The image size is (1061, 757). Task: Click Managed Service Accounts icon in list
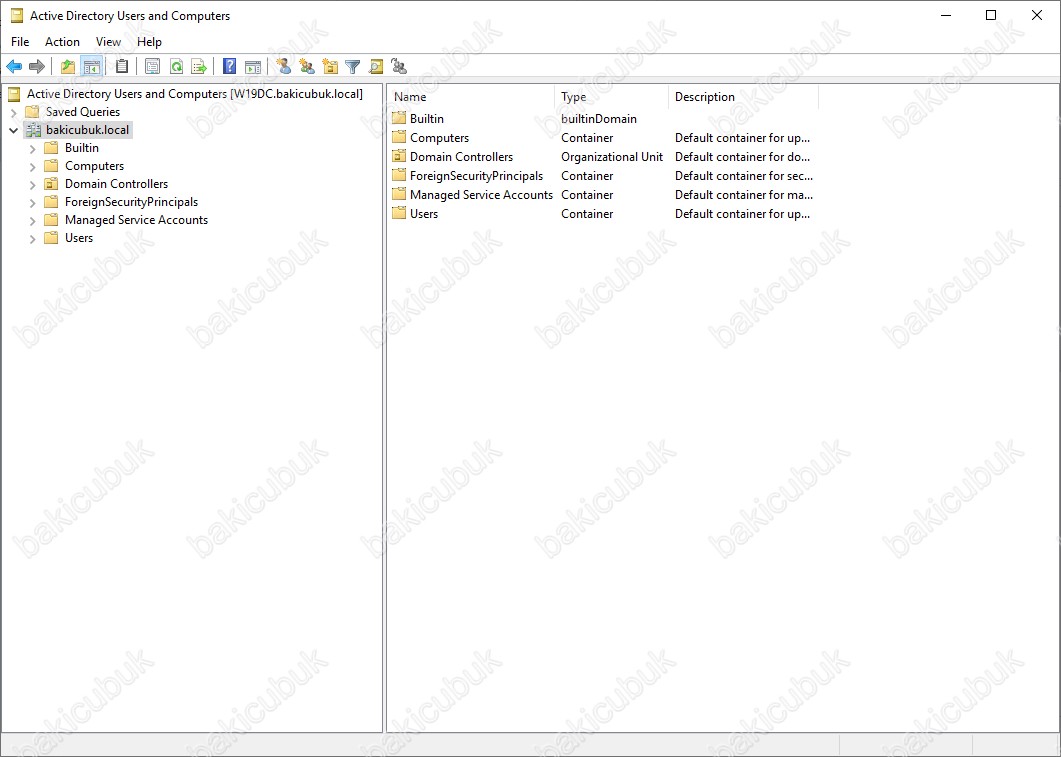pyautogui.click(x=399, y=194)
